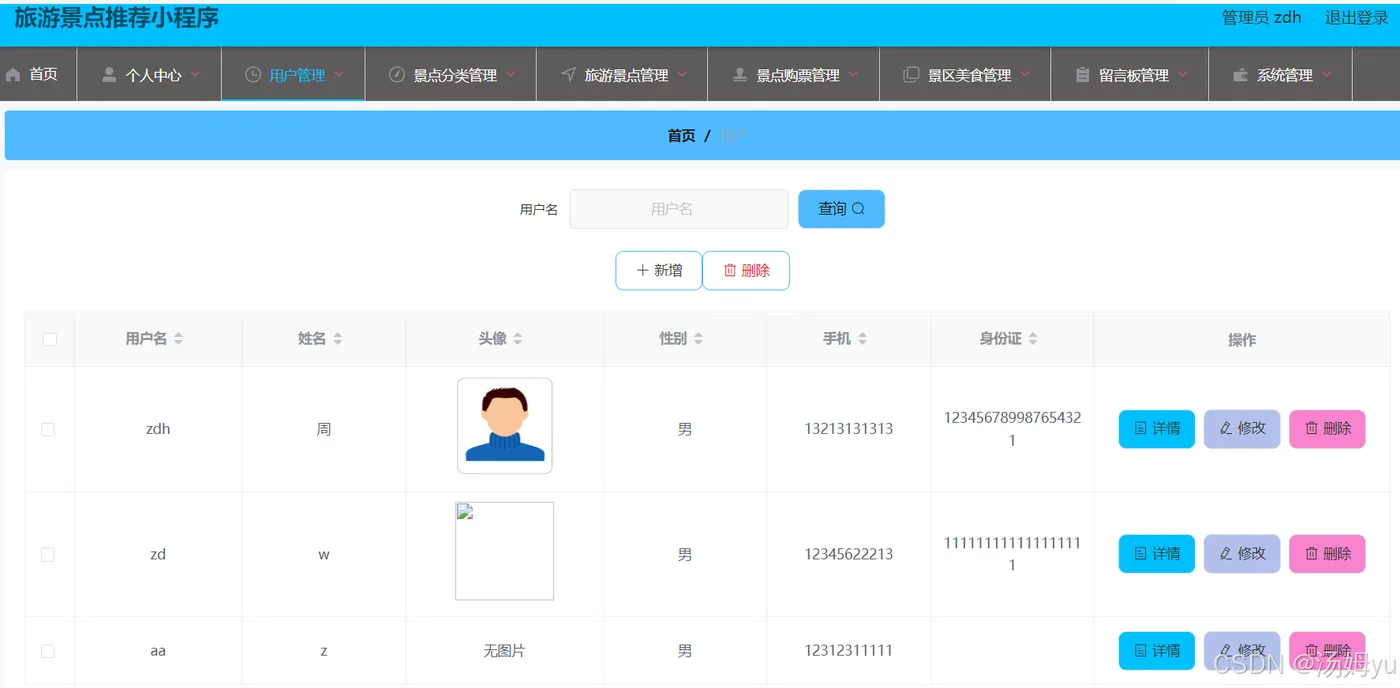The width and height of the screenshot is (1400, 688).
Task: Expand the 景点购票管理 dropdown arrow
Action: click(853, 74)
